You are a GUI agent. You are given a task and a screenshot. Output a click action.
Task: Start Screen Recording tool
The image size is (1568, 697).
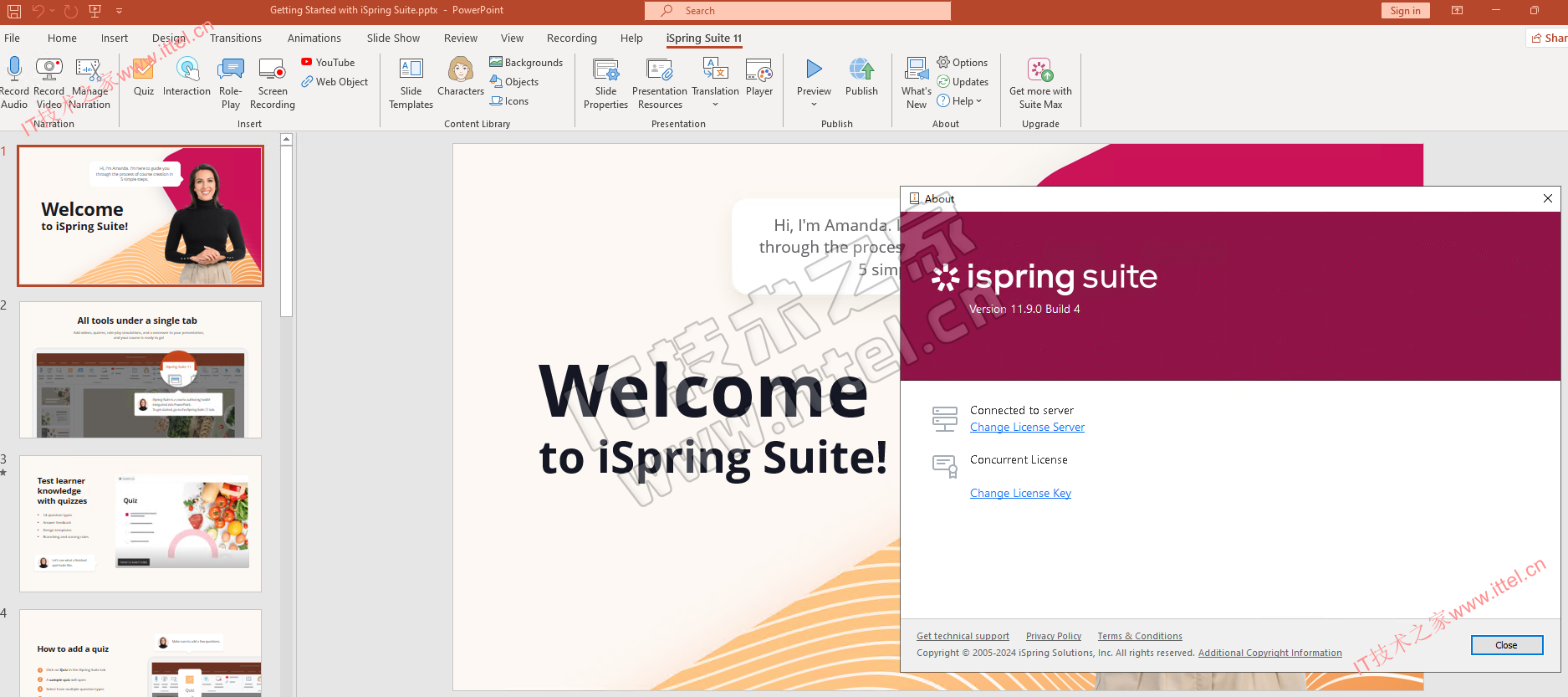273,83
